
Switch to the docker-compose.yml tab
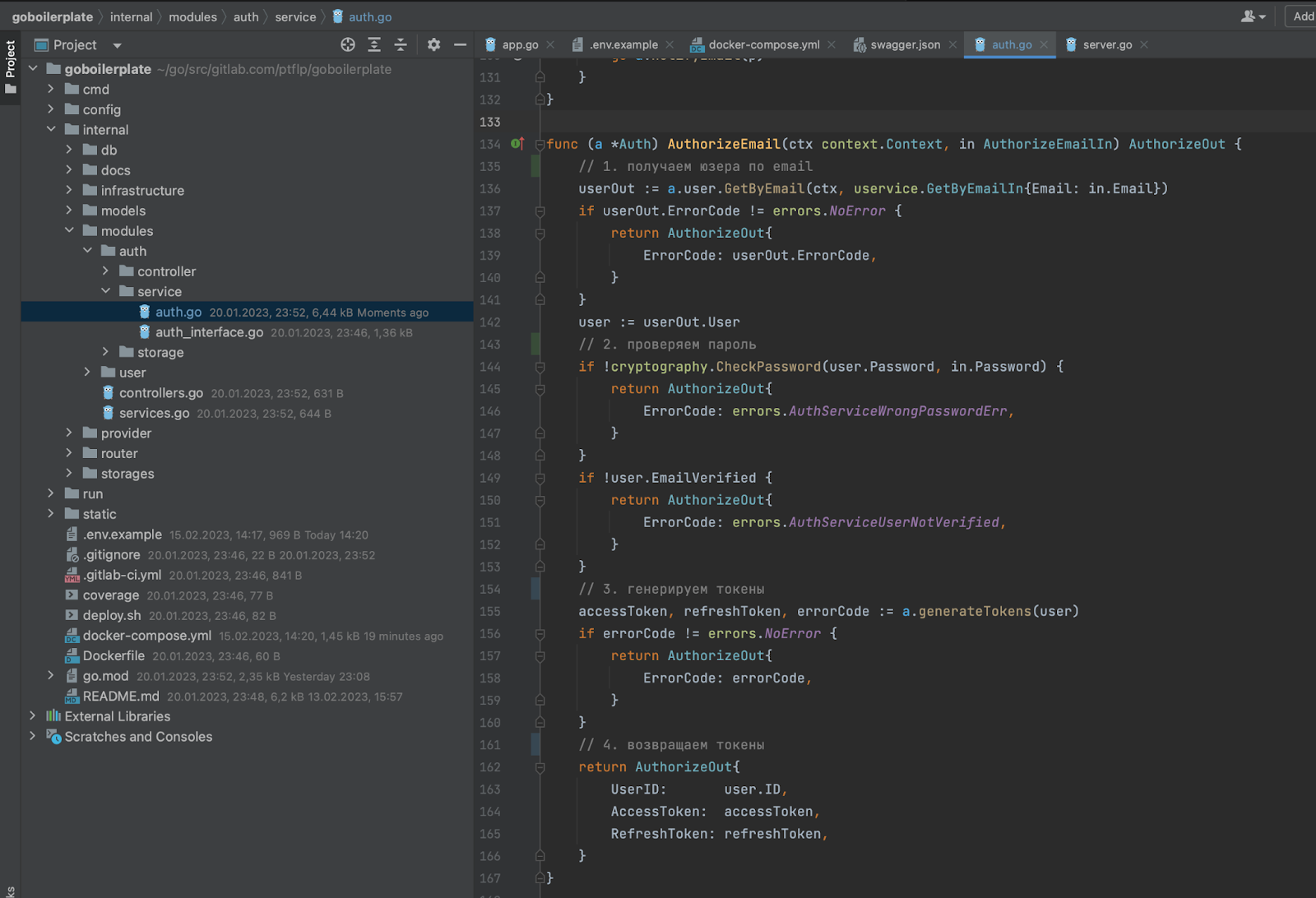click(763, 45)
